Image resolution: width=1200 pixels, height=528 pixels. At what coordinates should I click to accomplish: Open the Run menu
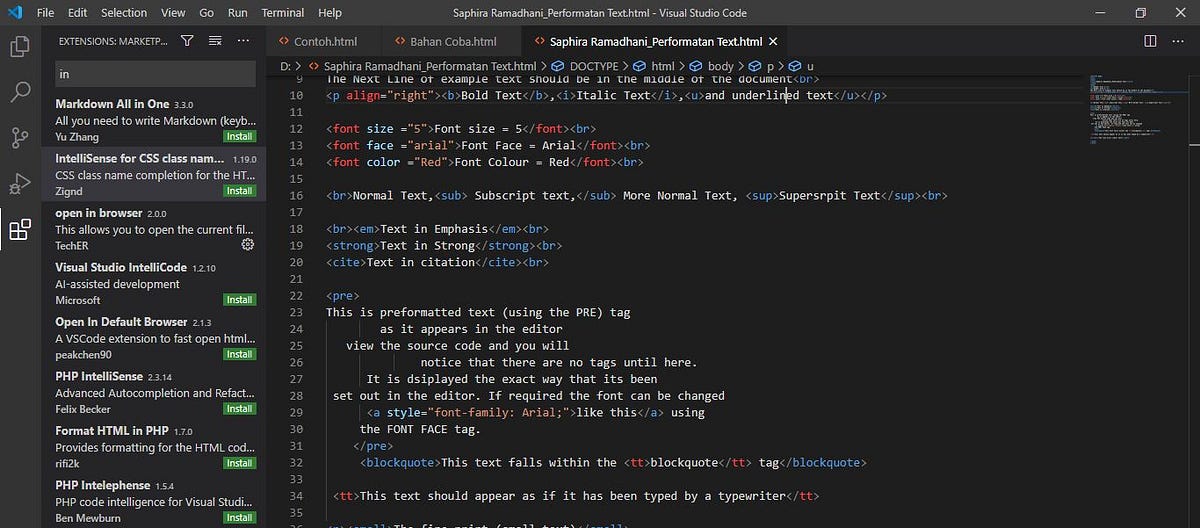238,13
